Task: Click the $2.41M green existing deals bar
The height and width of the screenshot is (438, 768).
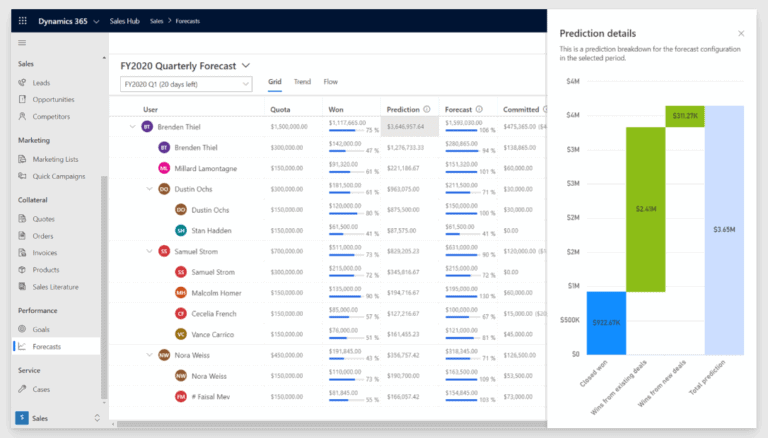Action: [x=646, y=209]
